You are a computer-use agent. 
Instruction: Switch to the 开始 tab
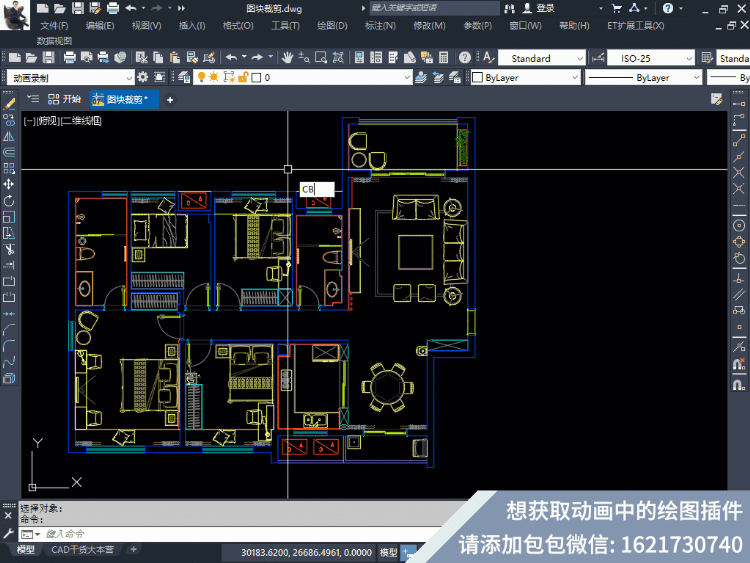click(65, 99)
